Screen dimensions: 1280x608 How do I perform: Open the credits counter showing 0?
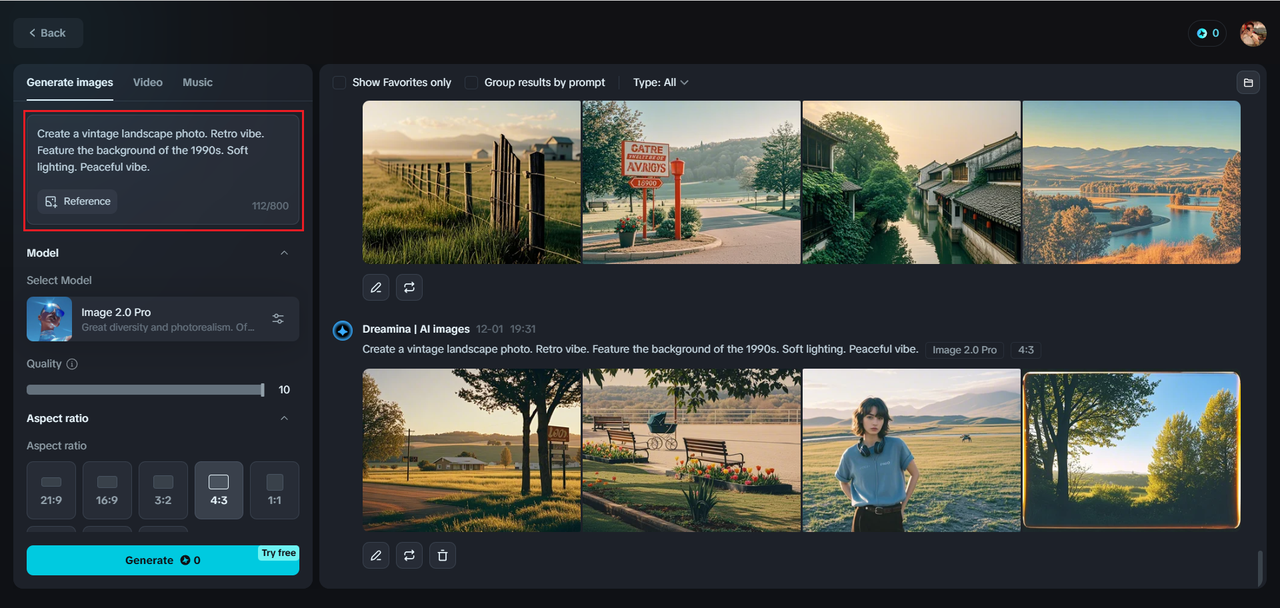point(1208,33)
